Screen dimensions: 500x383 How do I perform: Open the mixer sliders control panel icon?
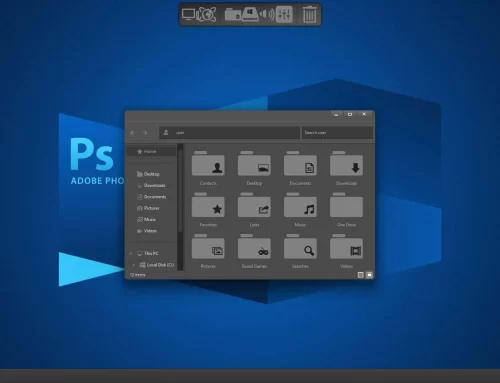pyautogui.click(x=284, y=14)
